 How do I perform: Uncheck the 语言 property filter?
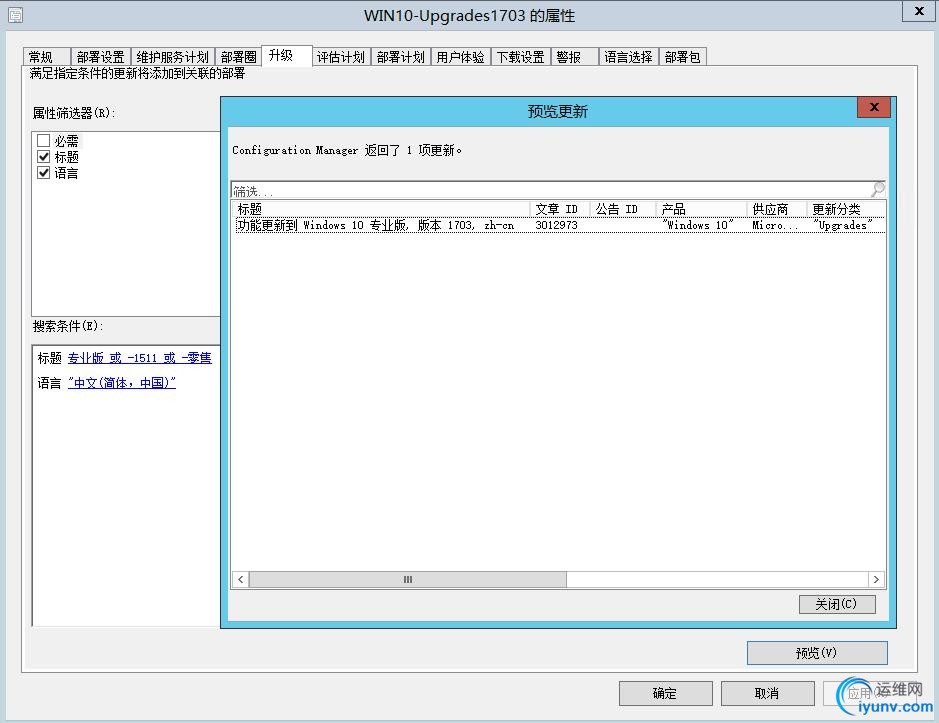point(43,173)
